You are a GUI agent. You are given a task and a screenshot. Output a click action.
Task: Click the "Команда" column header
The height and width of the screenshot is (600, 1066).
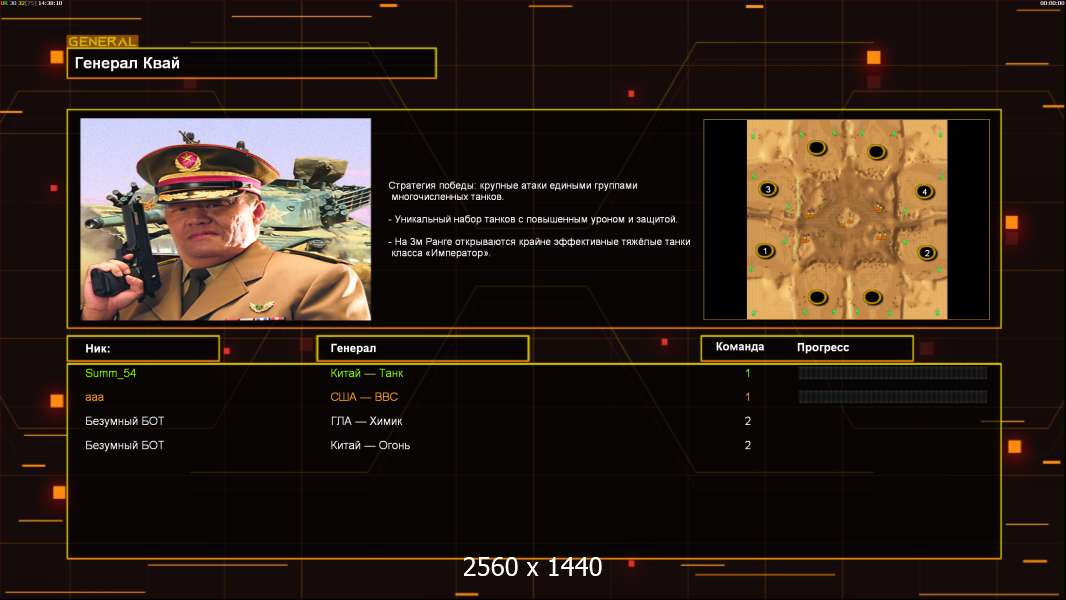pyautogui.click(x=740, y=347)
